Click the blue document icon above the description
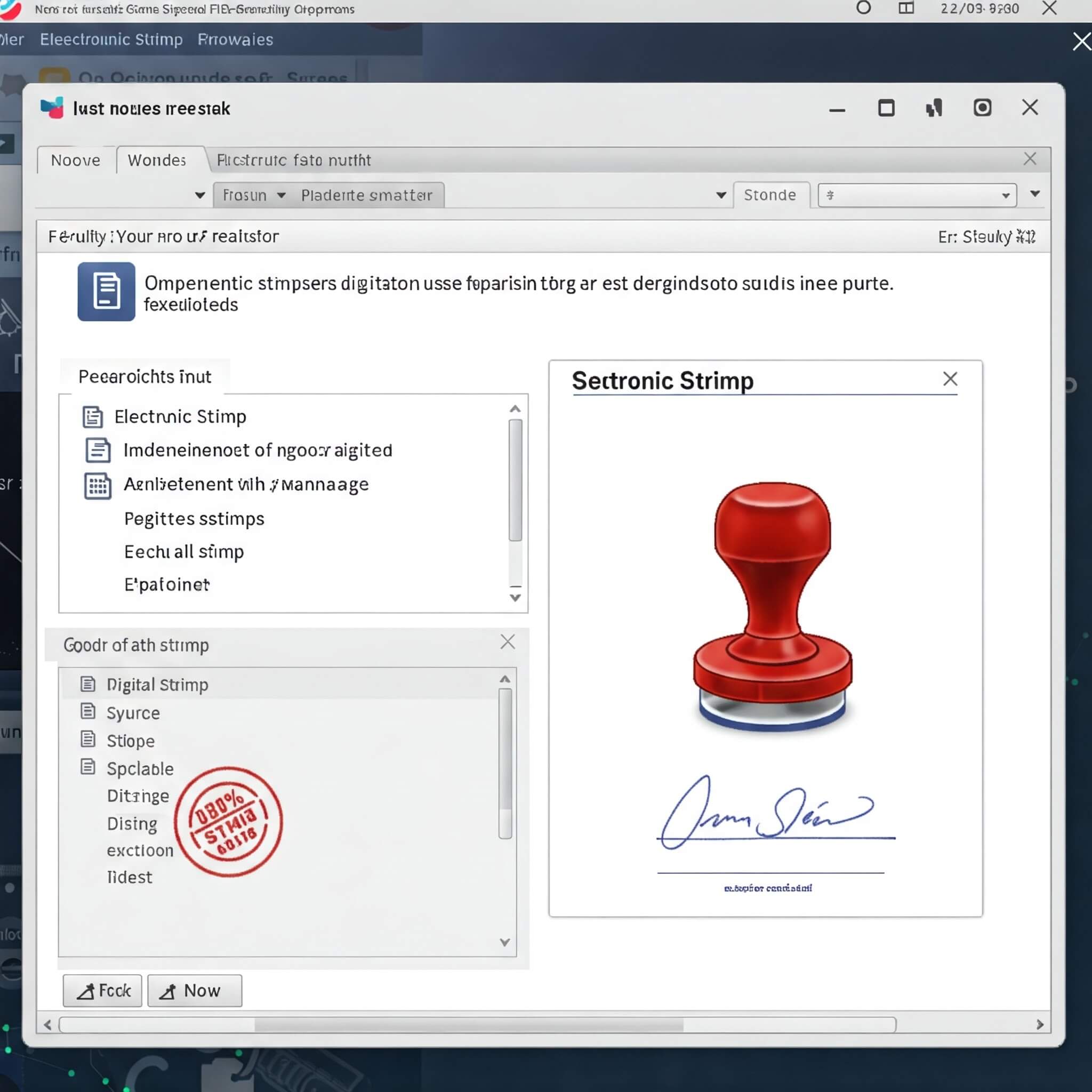The height and width of the screenshot is (1092, 1092). coord(106,292)
